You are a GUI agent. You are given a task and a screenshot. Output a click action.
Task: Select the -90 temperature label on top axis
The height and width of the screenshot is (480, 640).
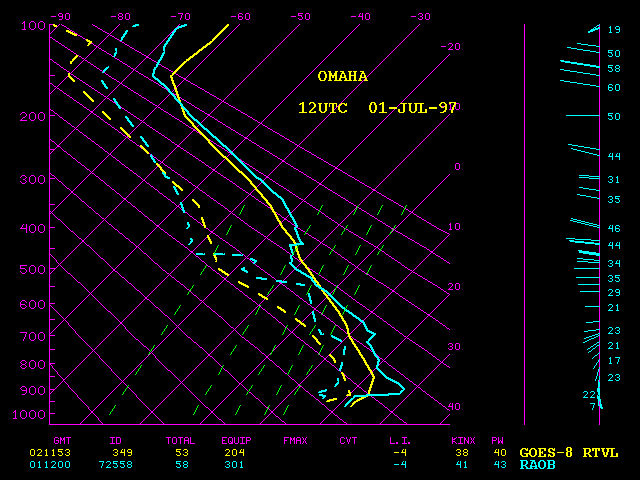coord(60,17)
